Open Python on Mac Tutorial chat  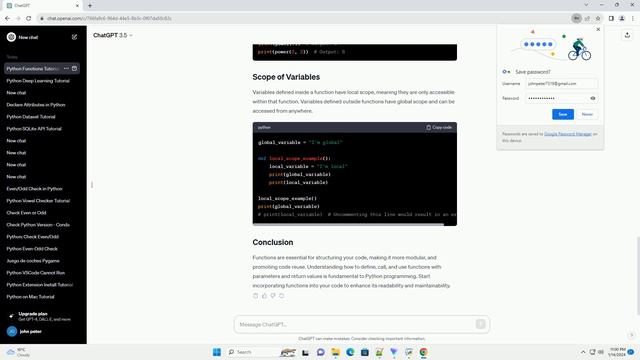pyautogui.click(x=31, y=297)
